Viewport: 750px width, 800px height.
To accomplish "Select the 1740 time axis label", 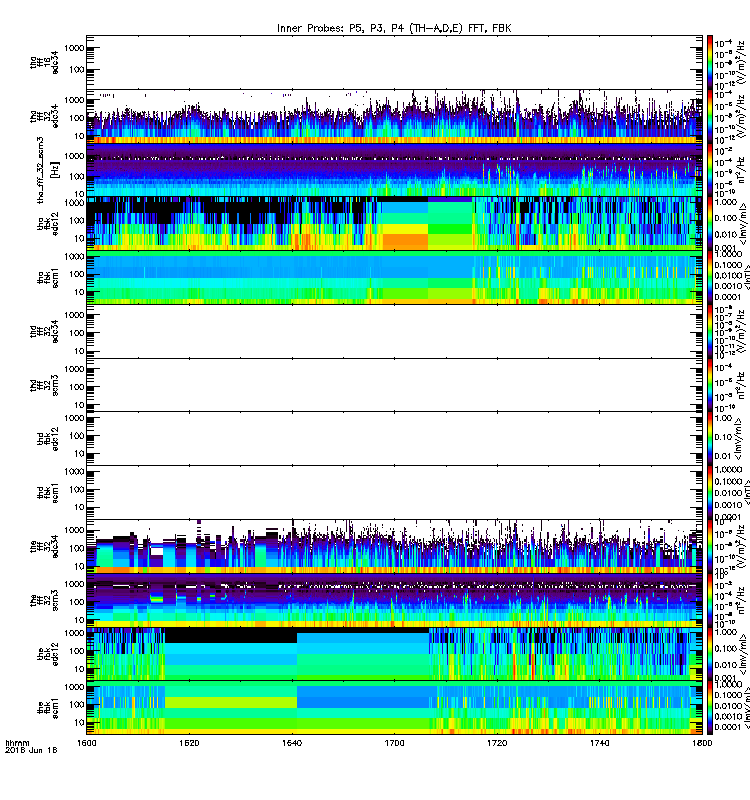I will (x=599, y=743).
